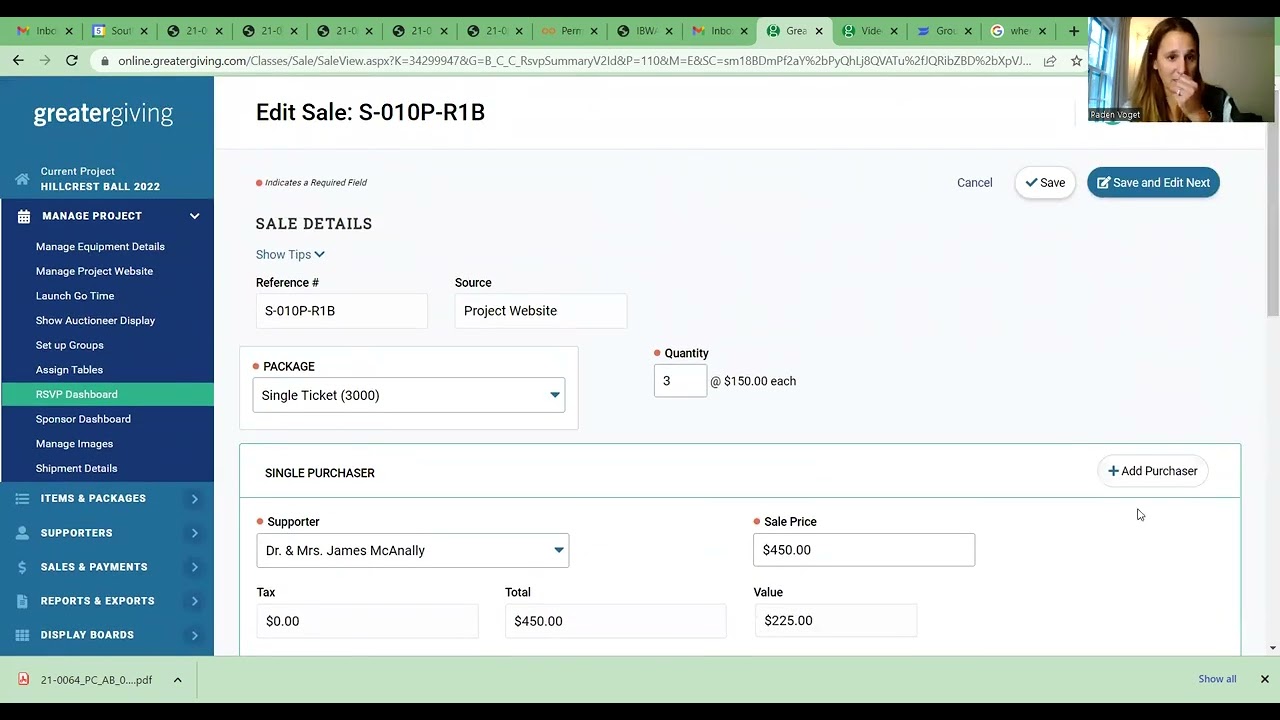Click the Total field
This screenshot has height=720, width=1280.
tap(615, 621)
